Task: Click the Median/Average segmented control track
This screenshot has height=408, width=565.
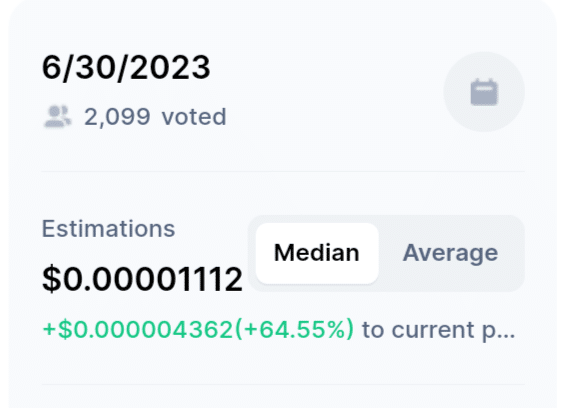Action: click(386, 253)
